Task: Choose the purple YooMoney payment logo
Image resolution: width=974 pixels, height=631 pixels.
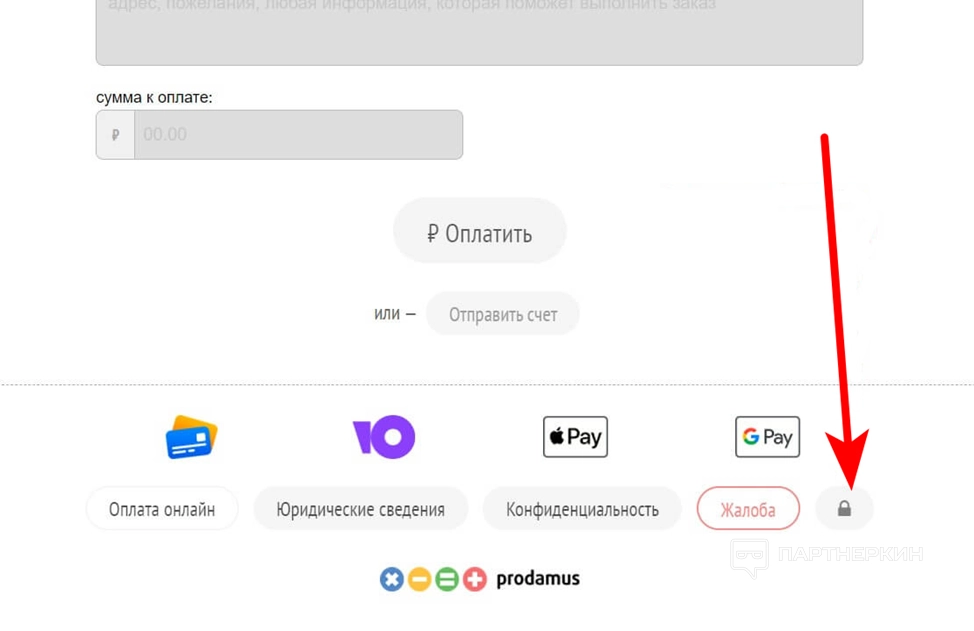Action: point(384,437)
